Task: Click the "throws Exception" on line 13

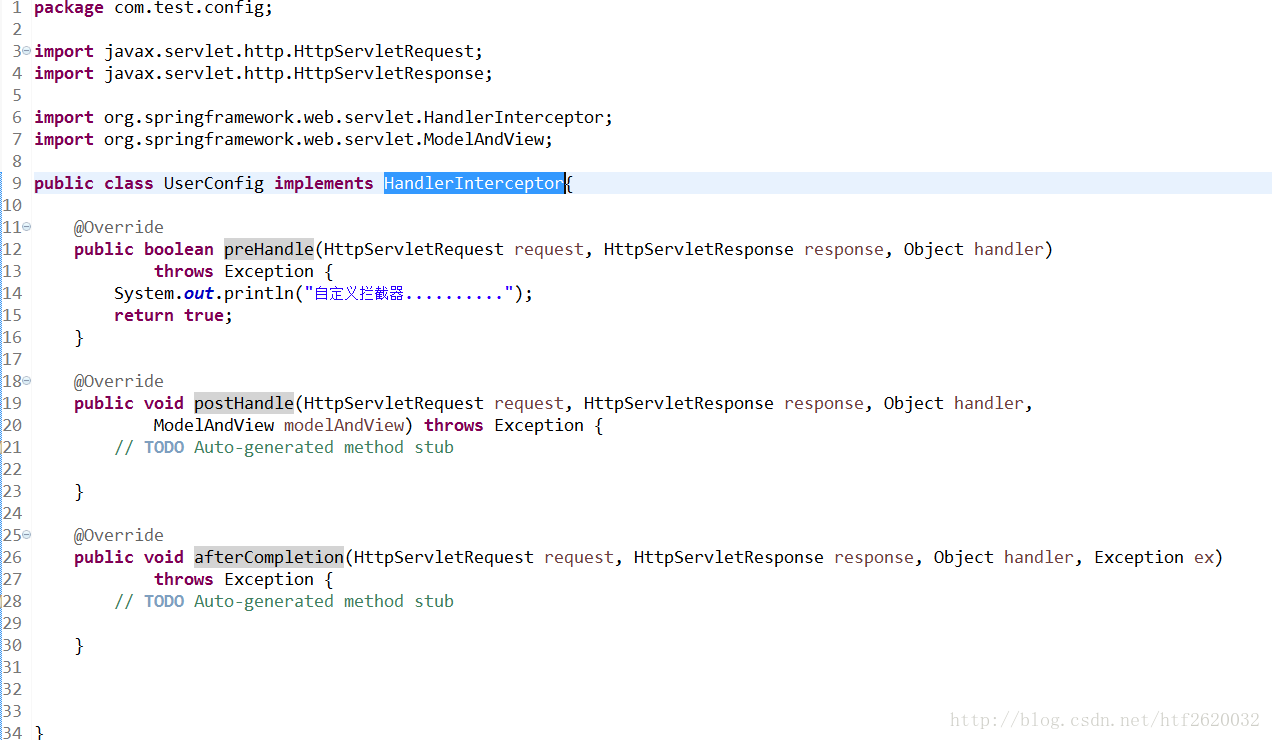Action: pos(234,271)
